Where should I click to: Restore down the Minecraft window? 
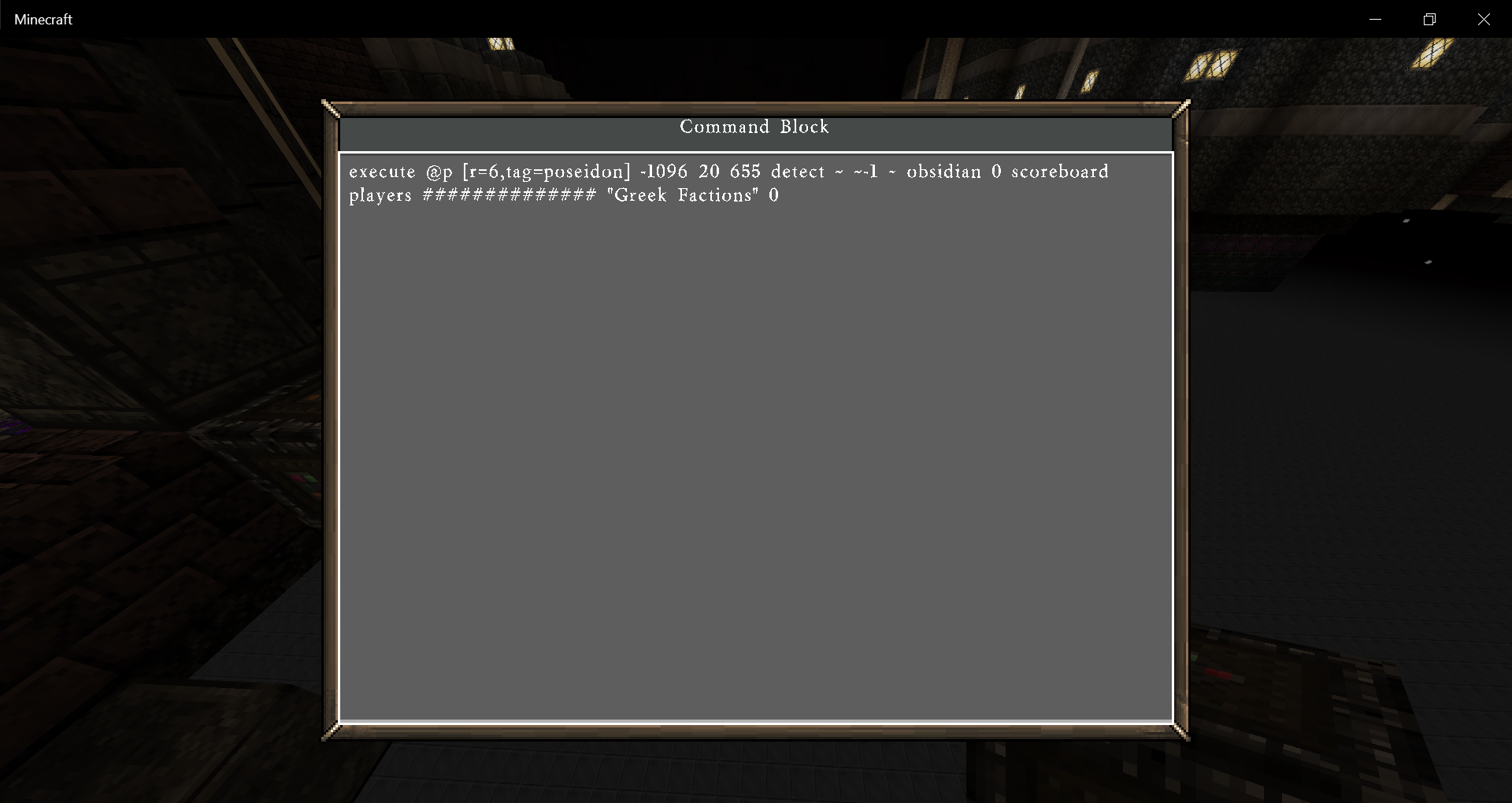[x=1429, y=19]
